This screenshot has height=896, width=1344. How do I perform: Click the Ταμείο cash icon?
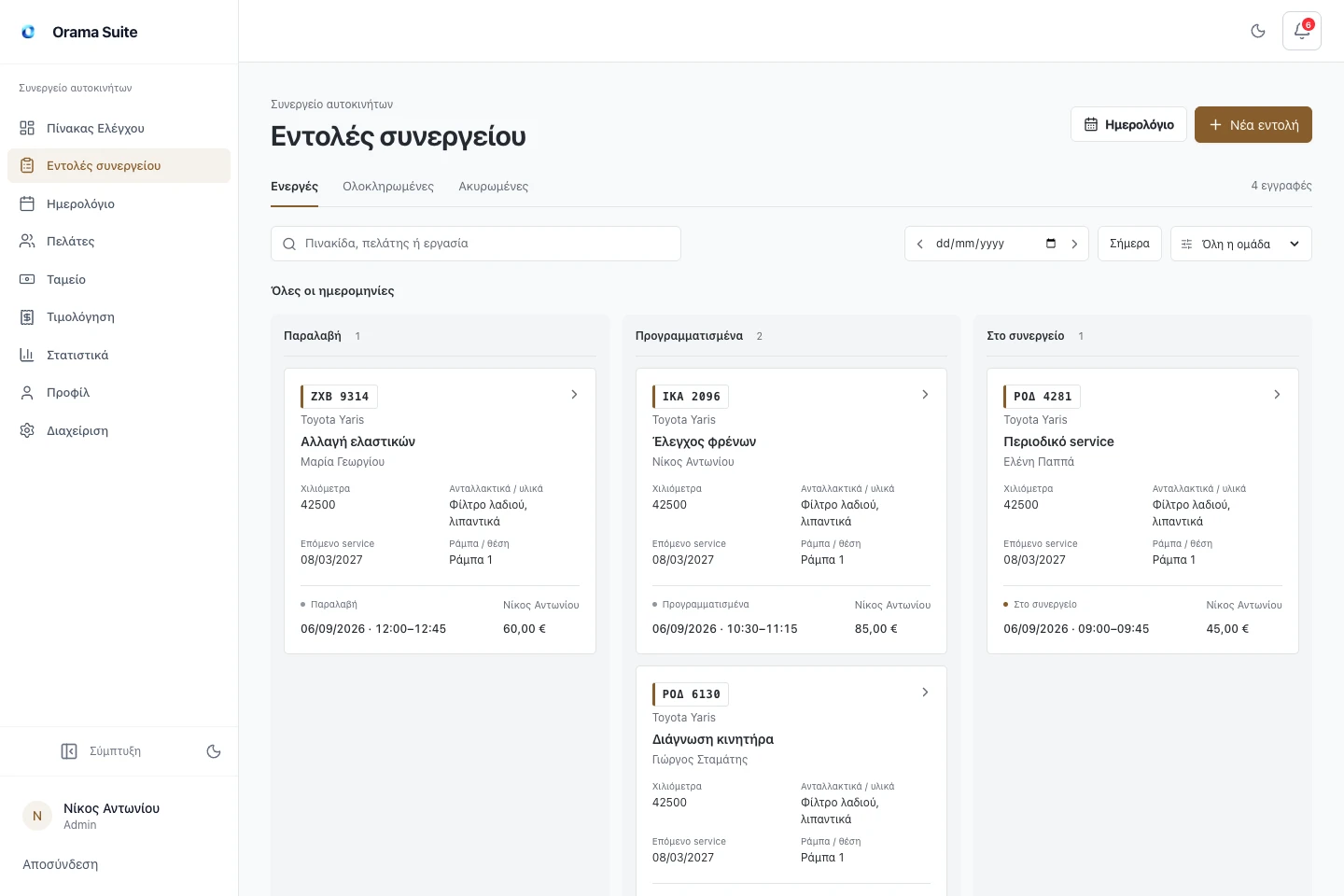pos(27,279)
